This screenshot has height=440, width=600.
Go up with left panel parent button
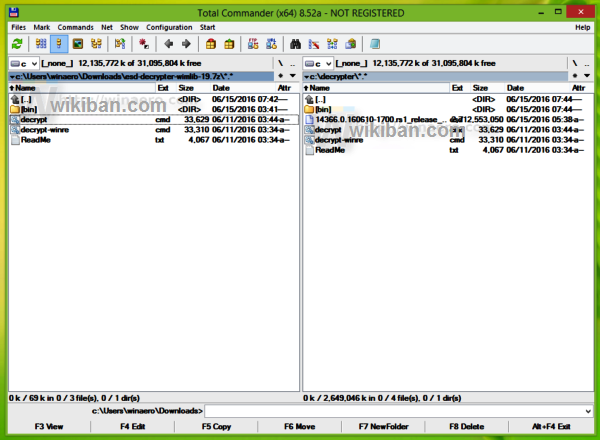click(293, 64)
